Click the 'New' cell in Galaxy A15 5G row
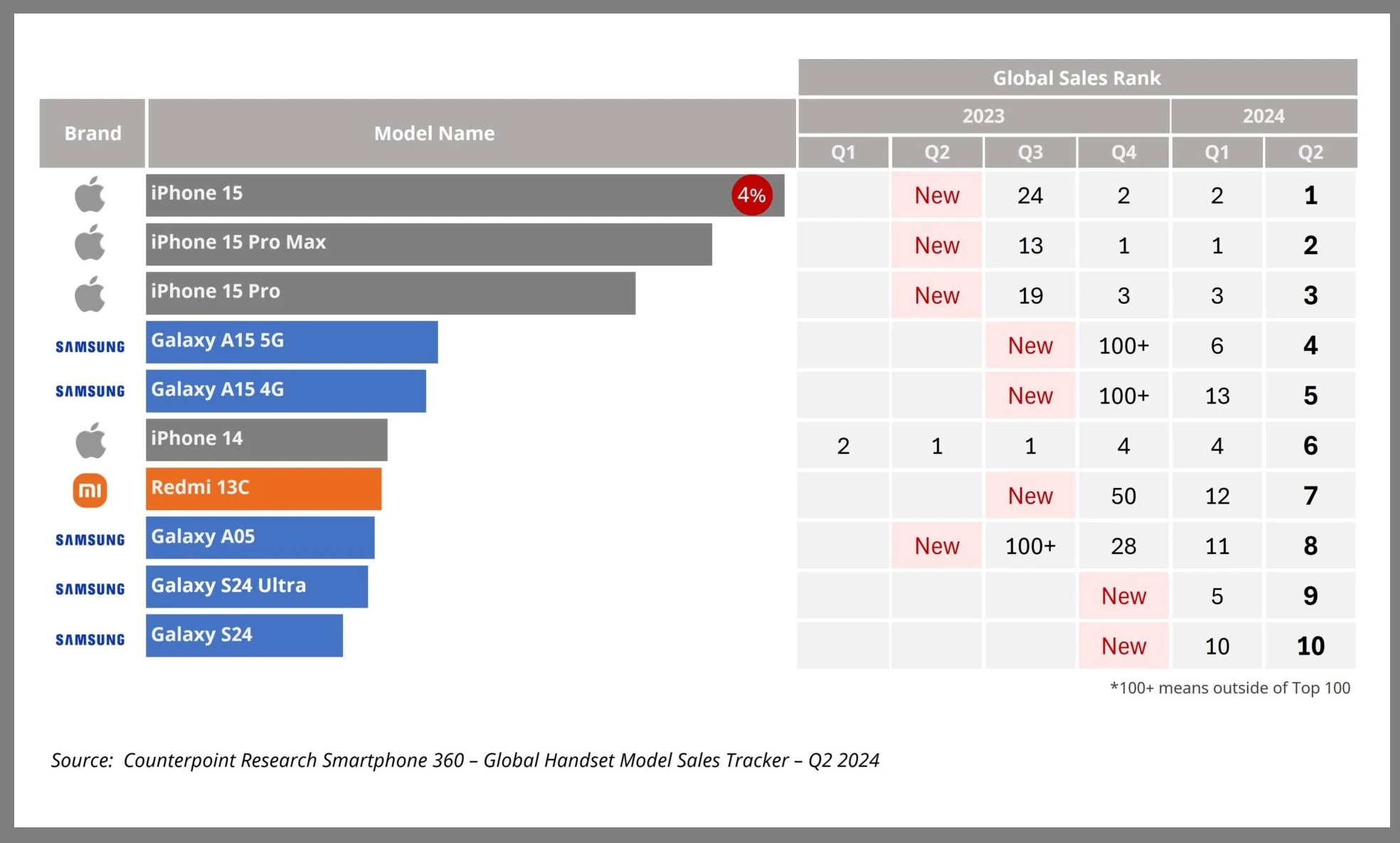This screenshot has height=843, width=1400. [x=1030, y=345]
